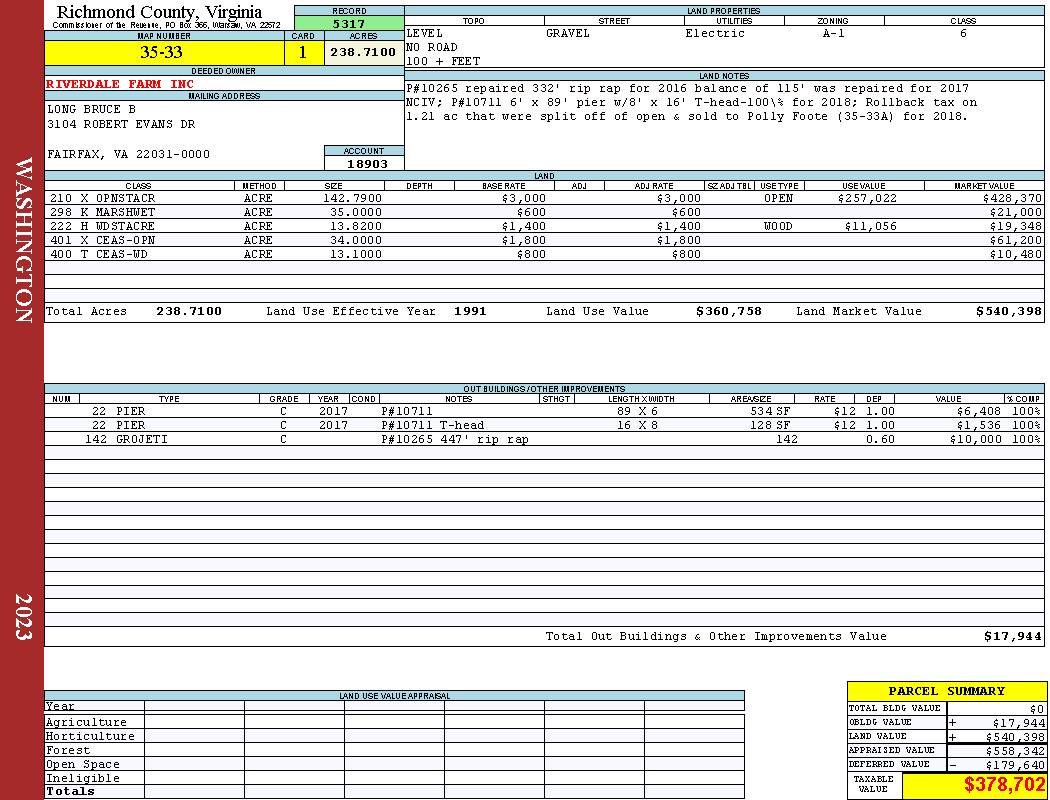The height and width of the screenshot is (800, 1050).
Task: Click FAIRFAX, VA 22031-0000 line
Action: 128,154
